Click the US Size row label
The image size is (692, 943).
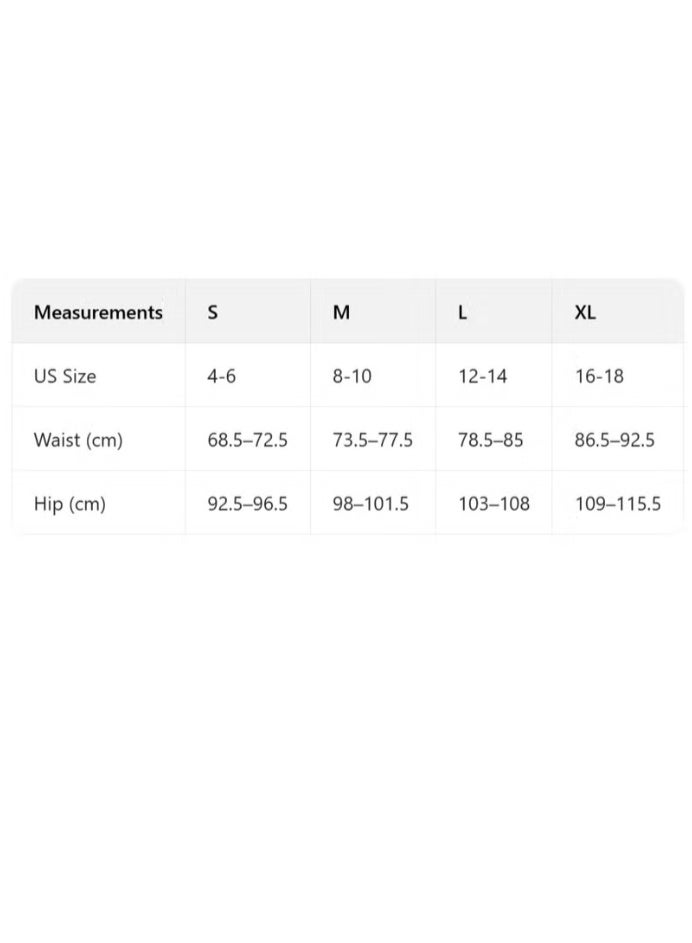click(x=65, y=376)
